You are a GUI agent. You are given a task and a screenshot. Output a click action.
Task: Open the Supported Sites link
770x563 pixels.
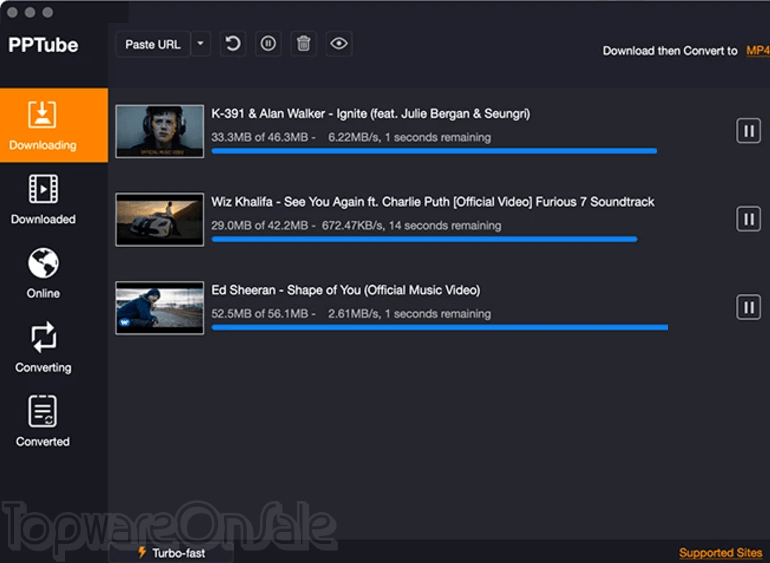[720, 553]
